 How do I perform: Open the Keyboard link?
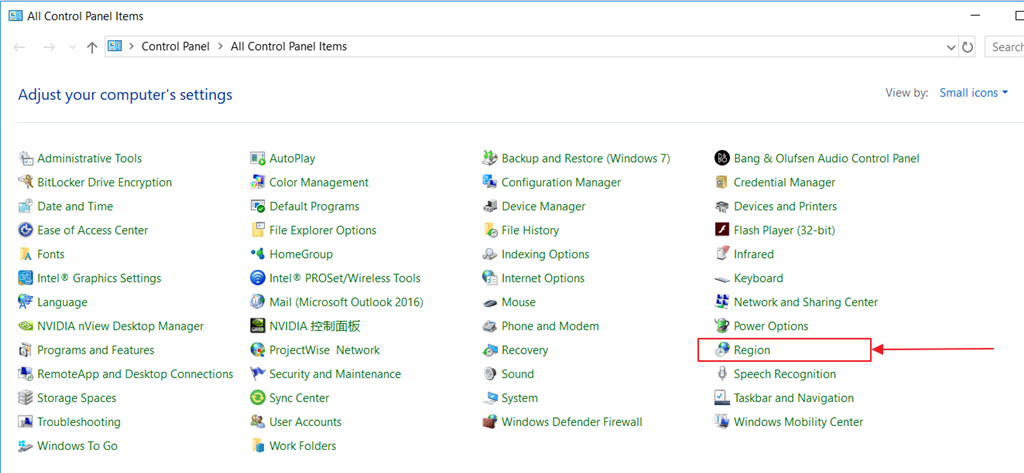(x=758, y=278)
